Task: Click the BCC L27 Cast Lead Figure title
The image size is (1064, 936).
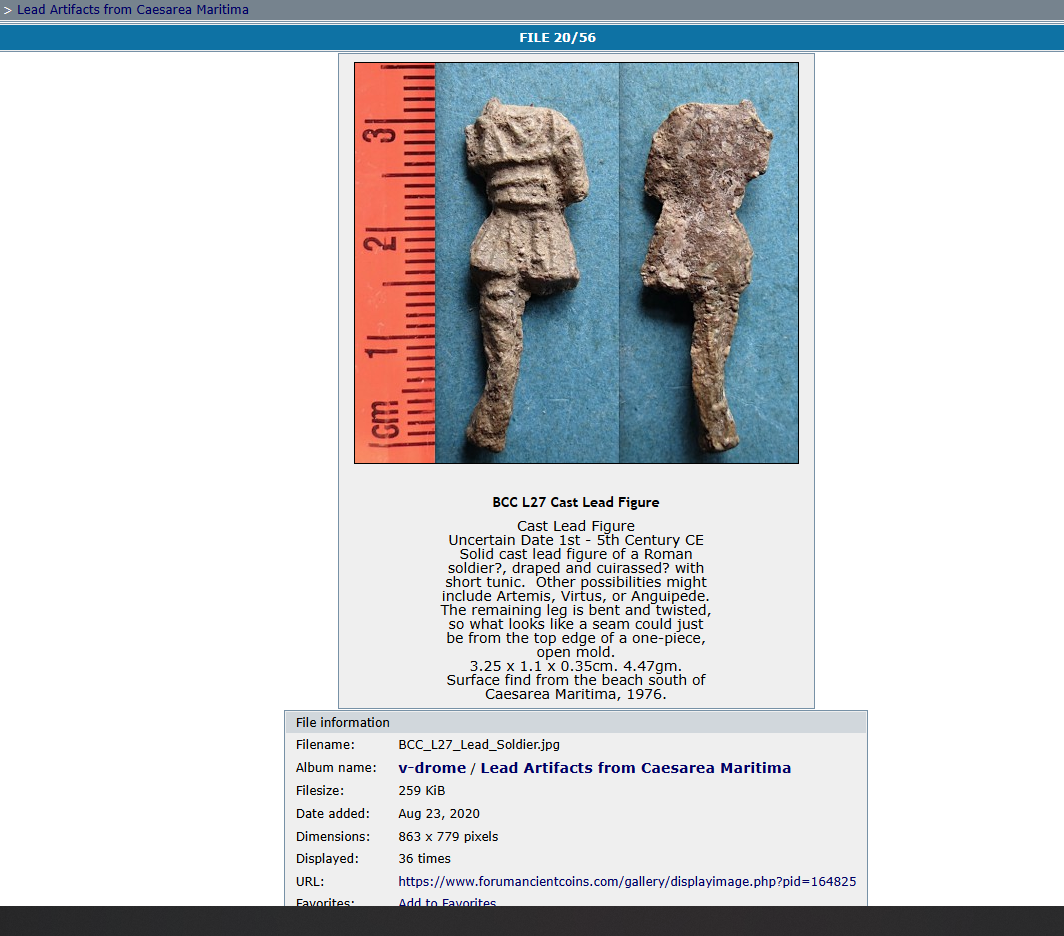Action: click(x=575, y=502)
